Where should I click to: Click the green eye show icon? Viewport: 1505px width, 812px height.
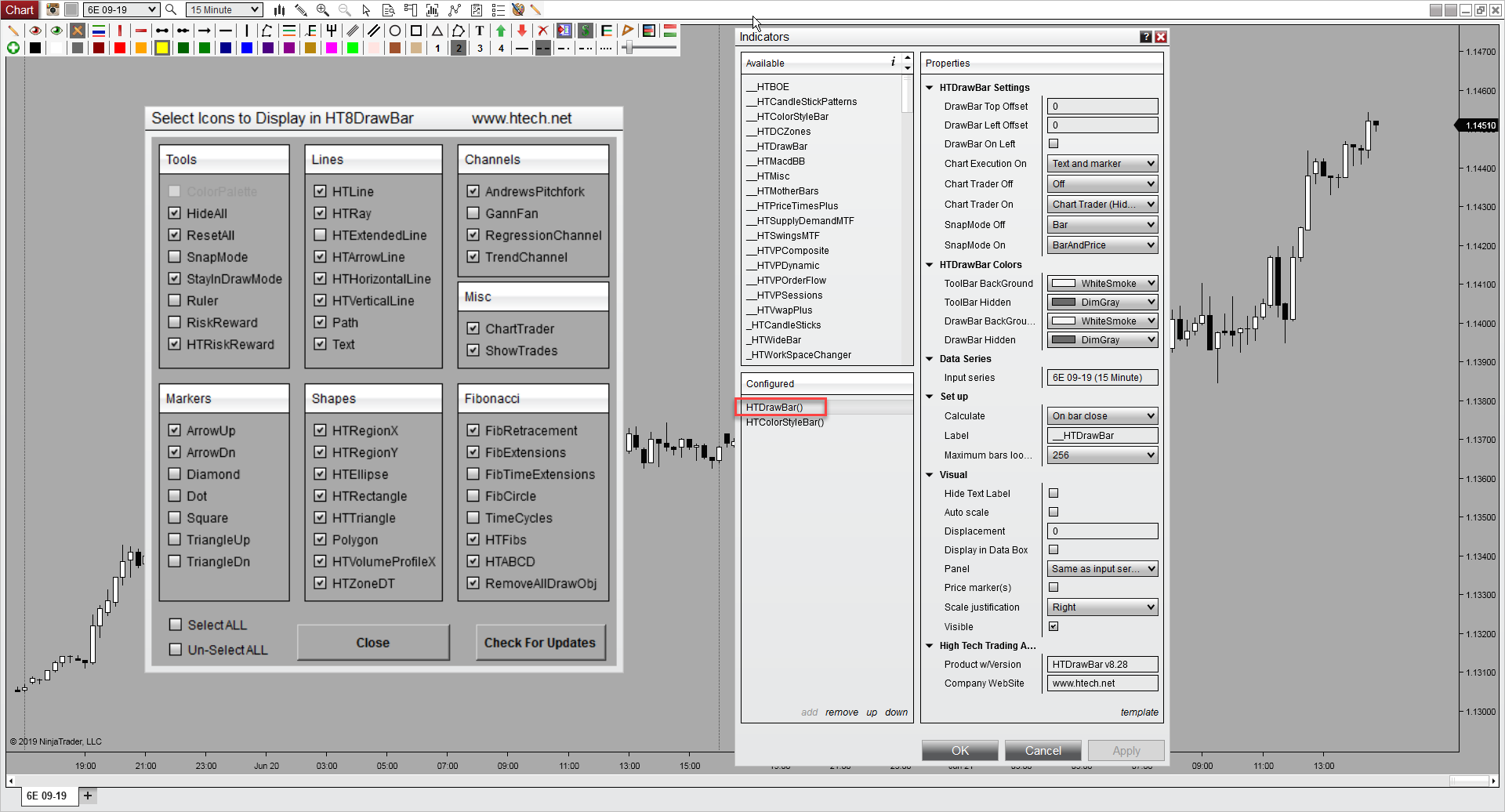(x=56, y=31)
